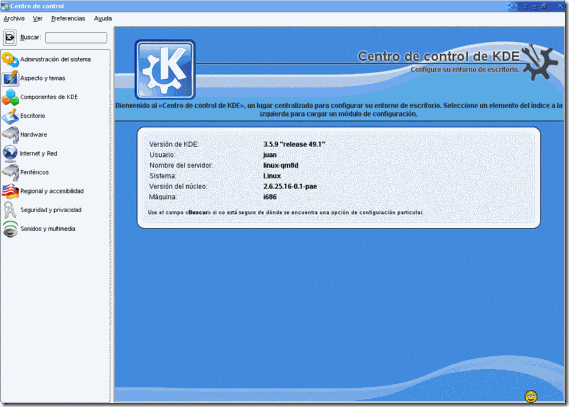Image resolution: width=569 pixels, height=407 pixels.
Task: Click the clear search icon beside Buscar
Action: pos(10,37)
